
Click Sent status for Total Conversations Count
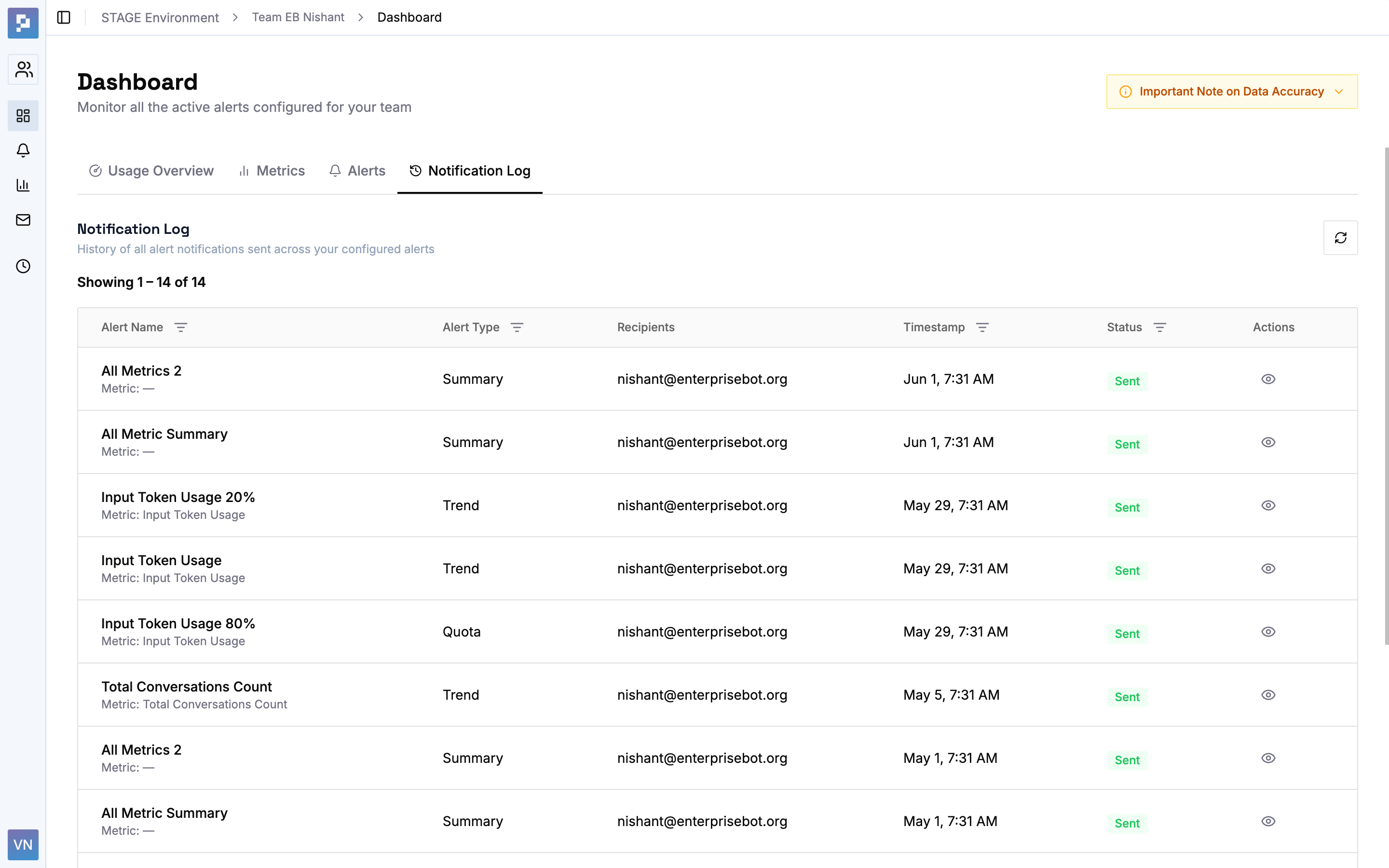pos(1127,697)
